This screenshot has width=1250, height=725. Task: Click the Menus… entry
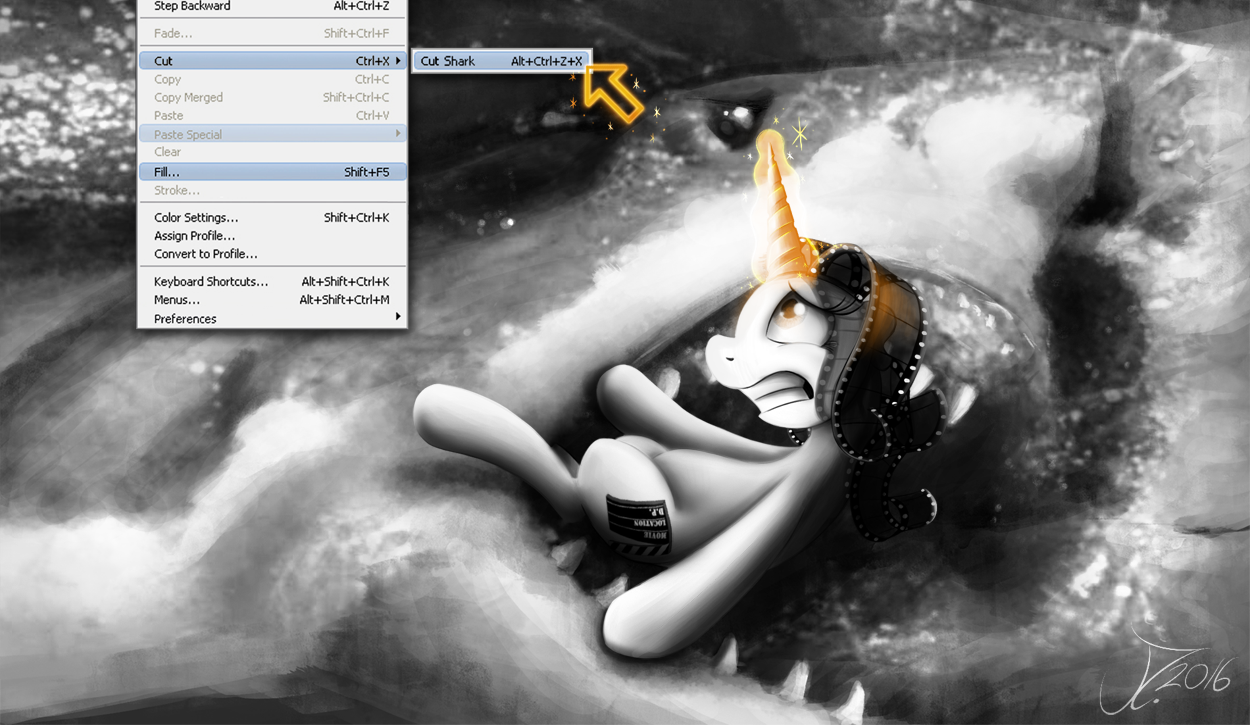tap(272, 300)
